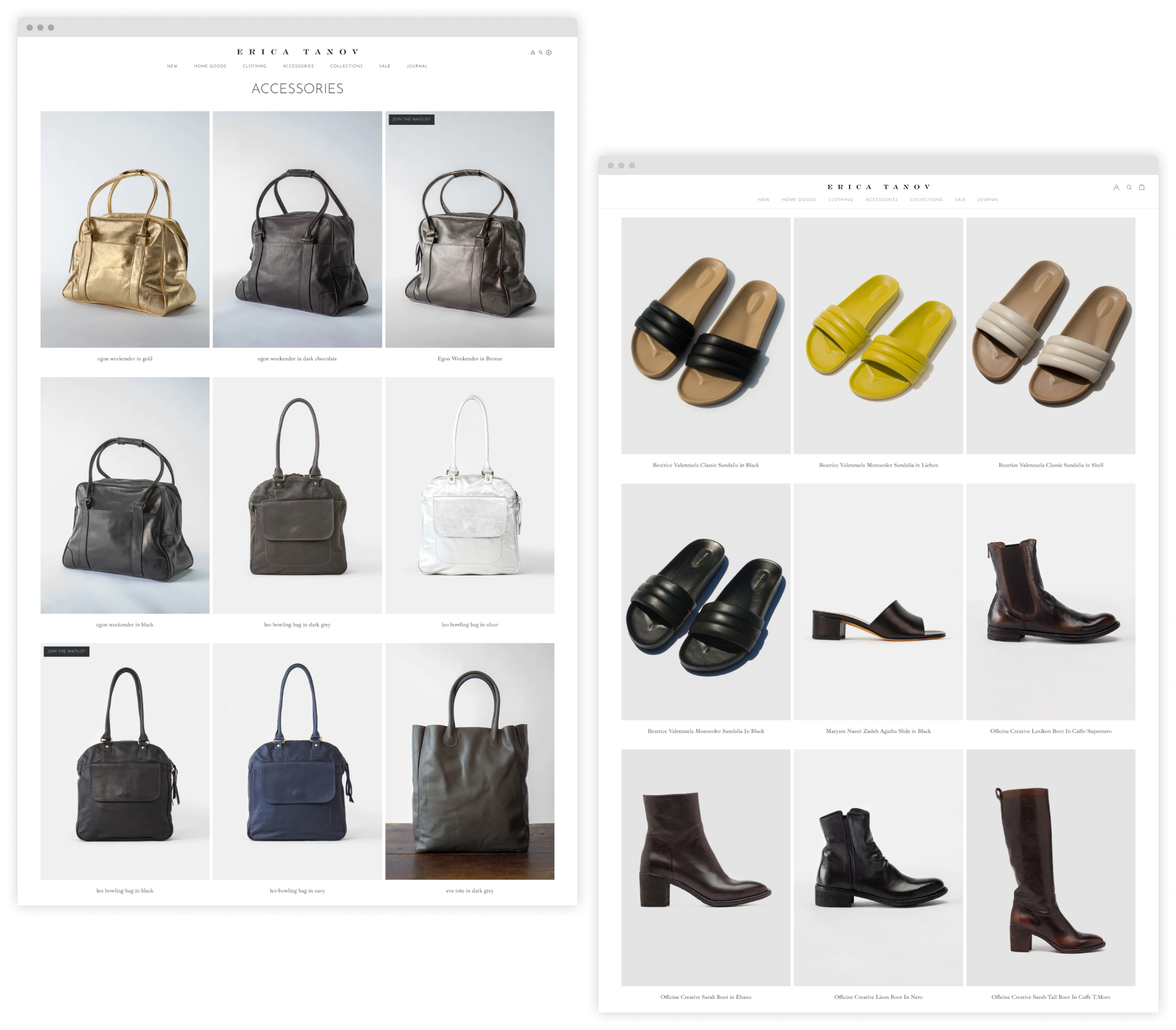This screenshot has height=1030, width=1176.
Task: Open Collections menu in the shoes window
Action: 926,200
